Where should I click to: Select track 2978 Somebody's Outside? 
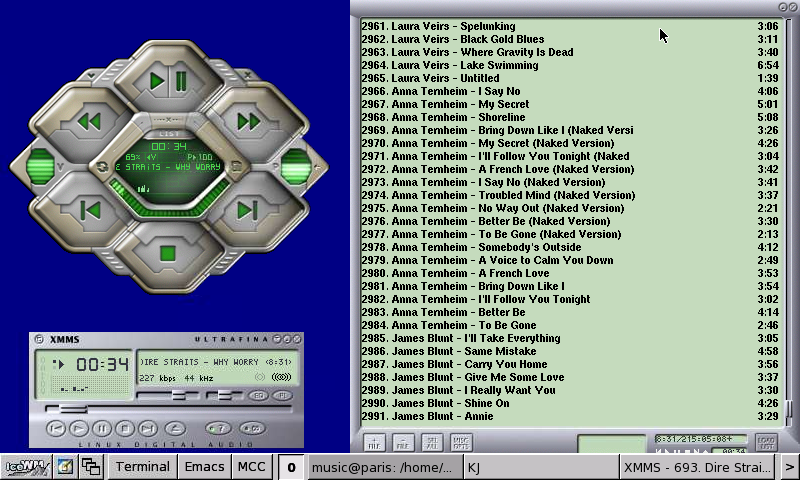570,247
